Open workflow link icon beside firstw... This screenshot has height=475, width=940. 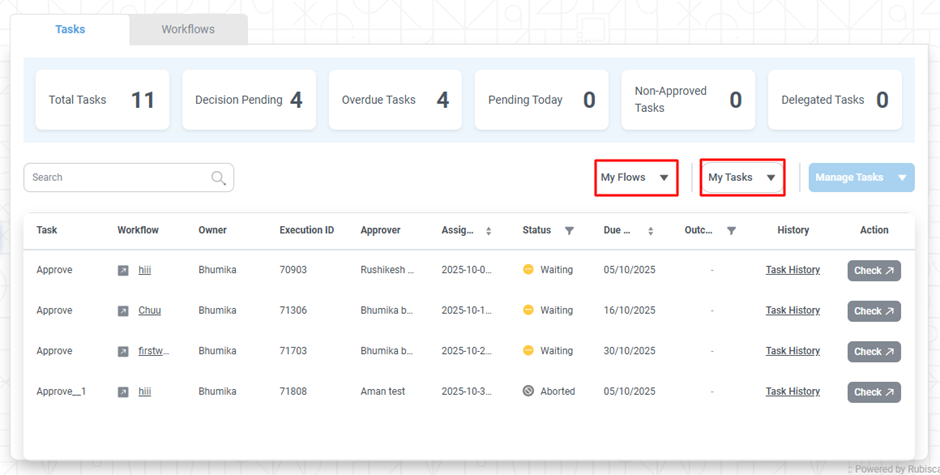pyautogui.click(x=123, y=352)
